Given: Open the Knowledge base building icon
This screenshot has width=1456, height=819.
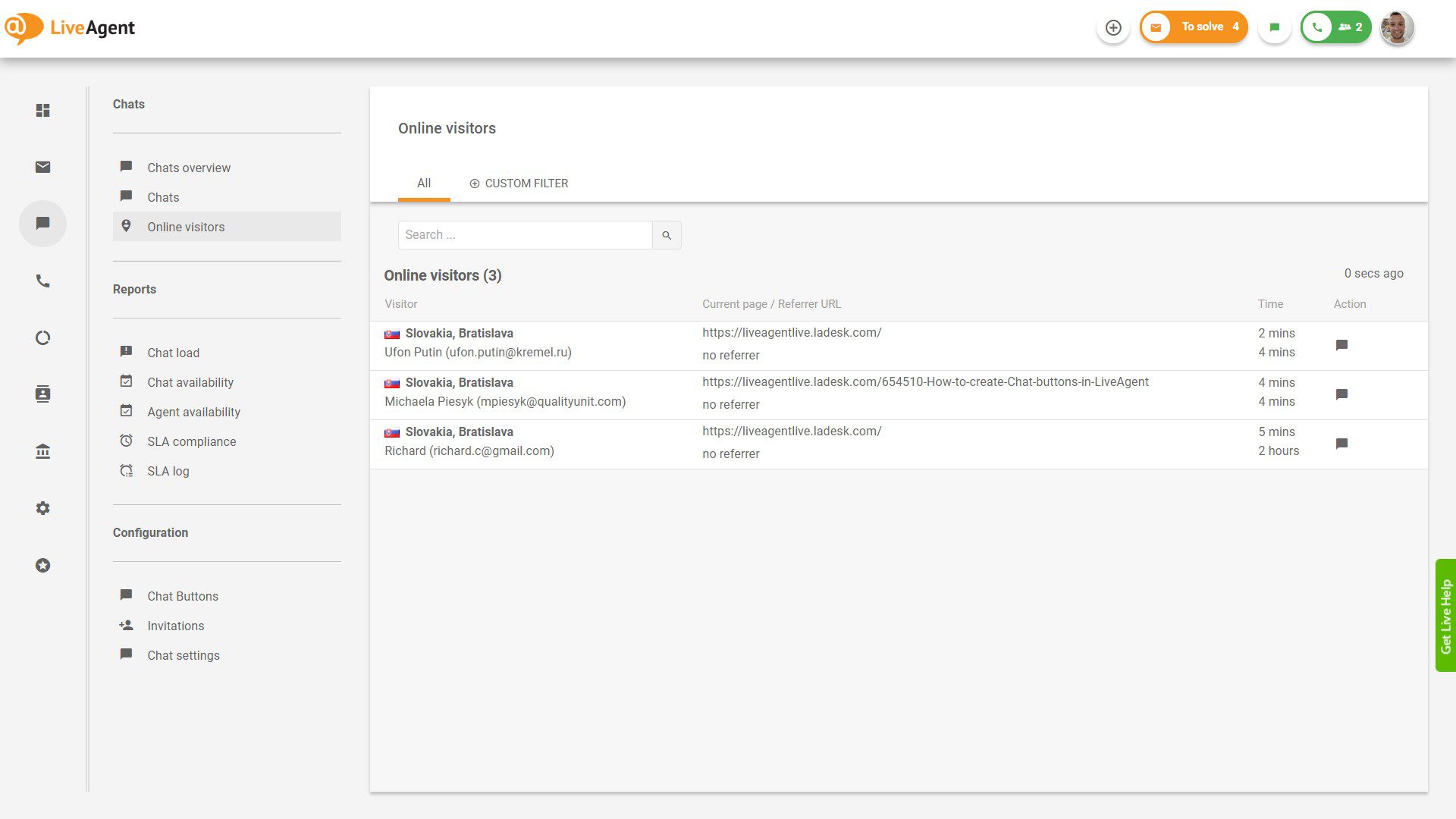Looking at the screenshot, I should pos(42,452).
